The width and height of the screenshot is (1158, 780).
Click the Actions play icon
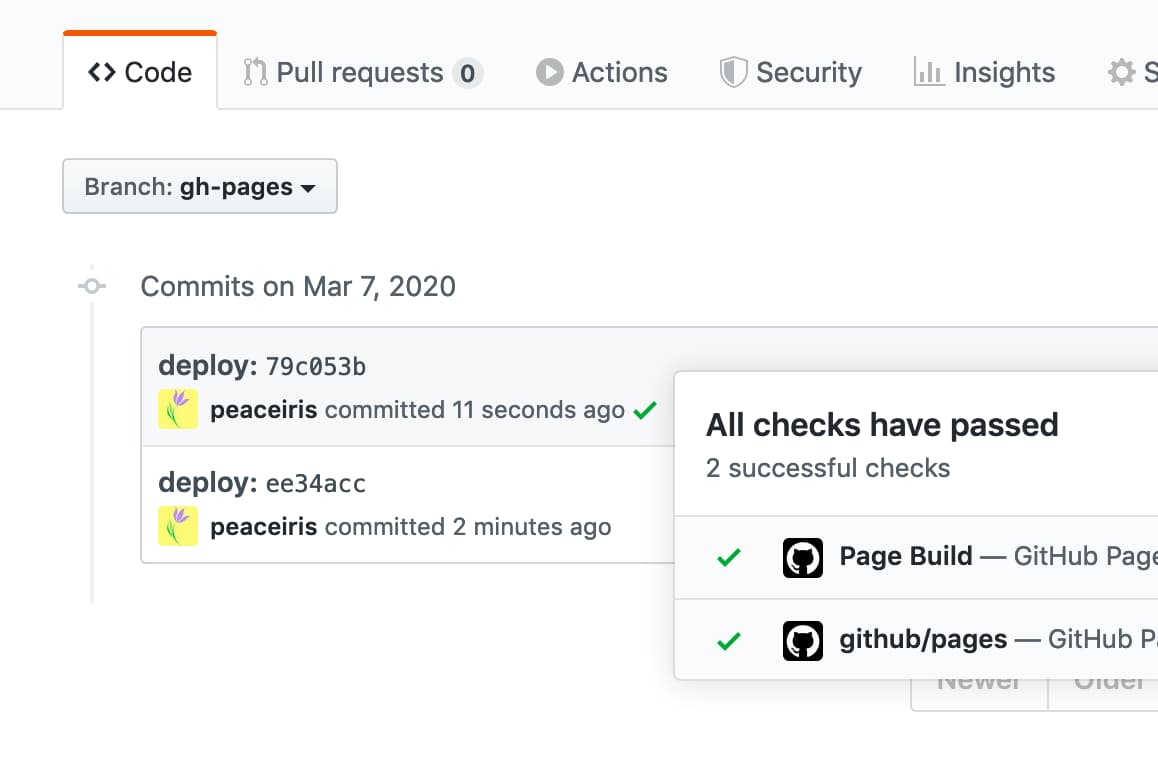tap(549, 72)
